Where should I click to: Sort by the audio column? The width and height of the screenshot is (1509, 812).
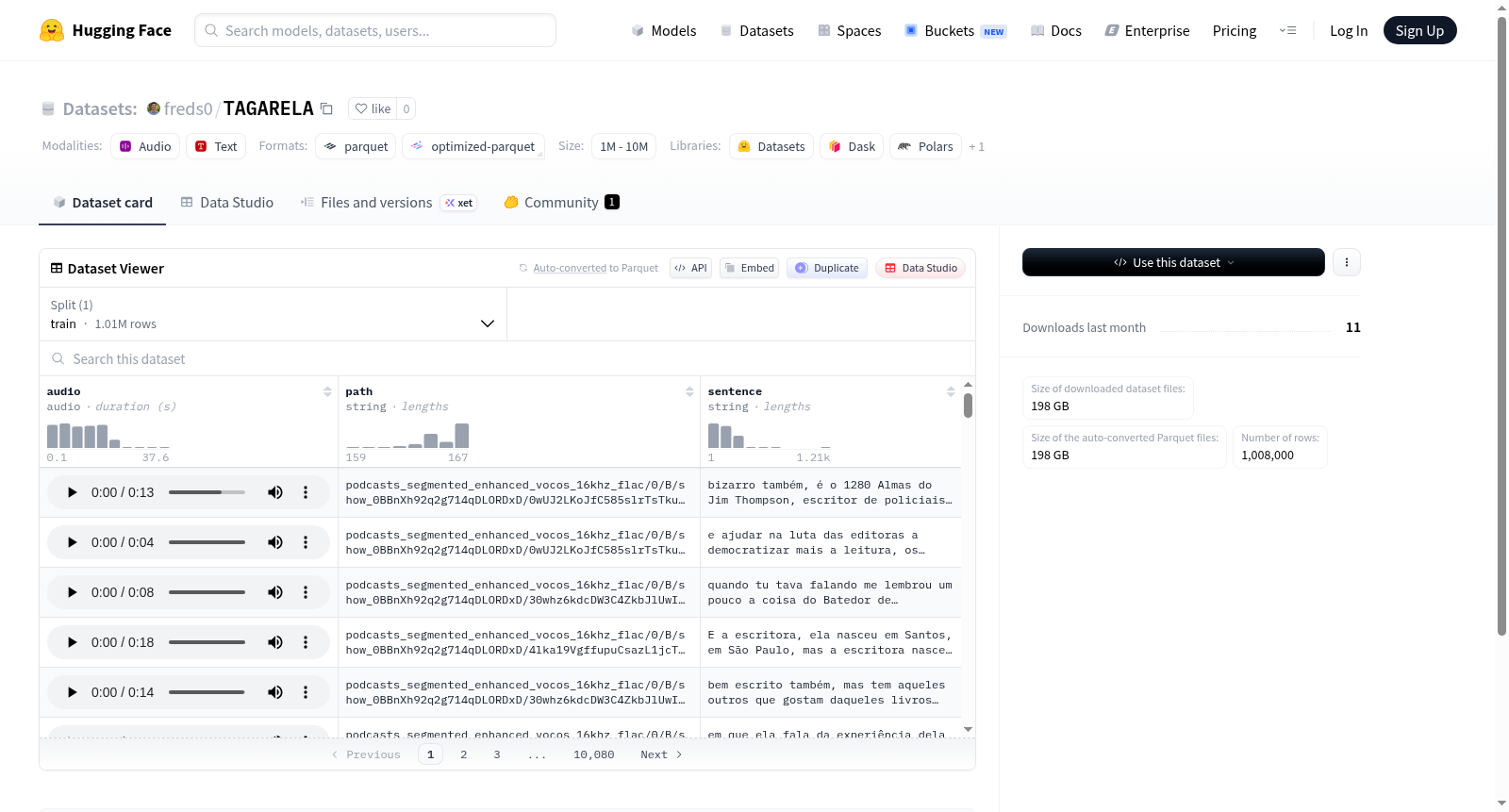327,391
